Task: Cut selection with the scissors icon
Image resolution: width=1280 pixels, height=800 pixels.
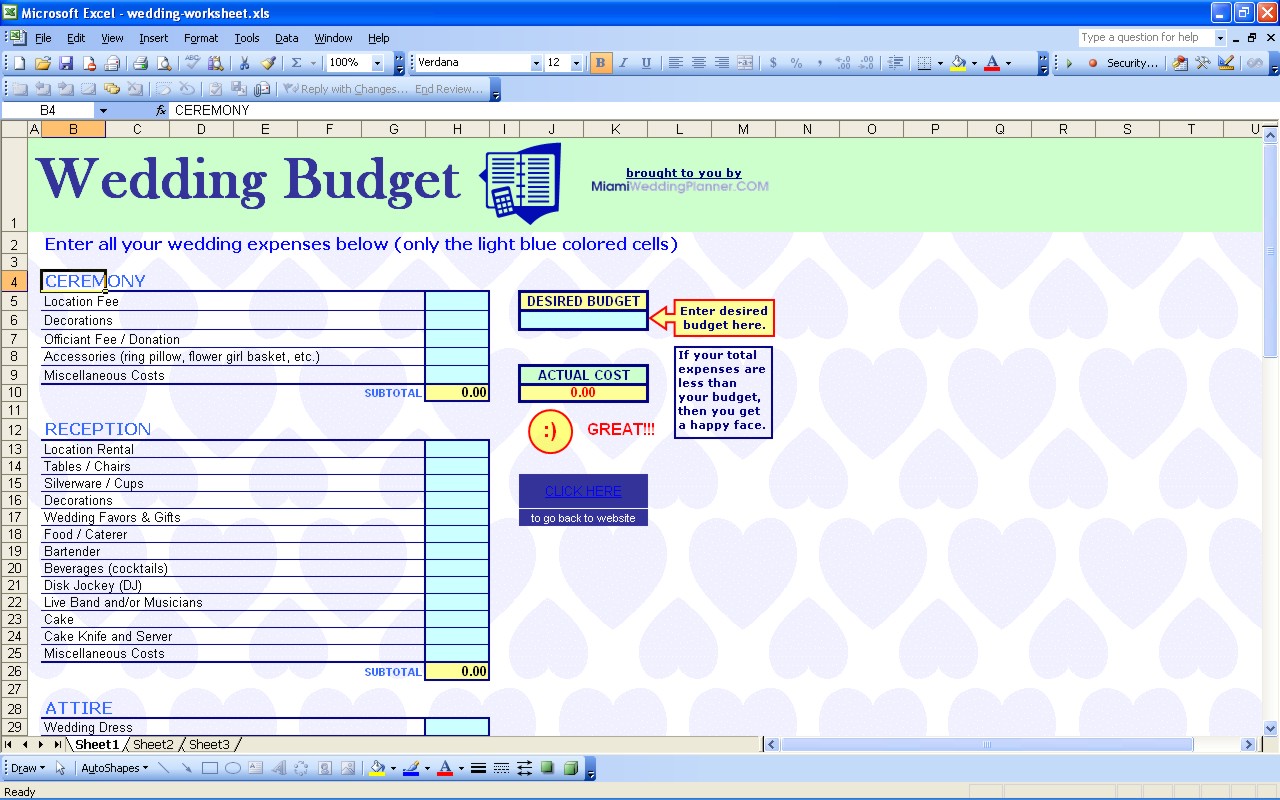Action: tap(244, 63)
